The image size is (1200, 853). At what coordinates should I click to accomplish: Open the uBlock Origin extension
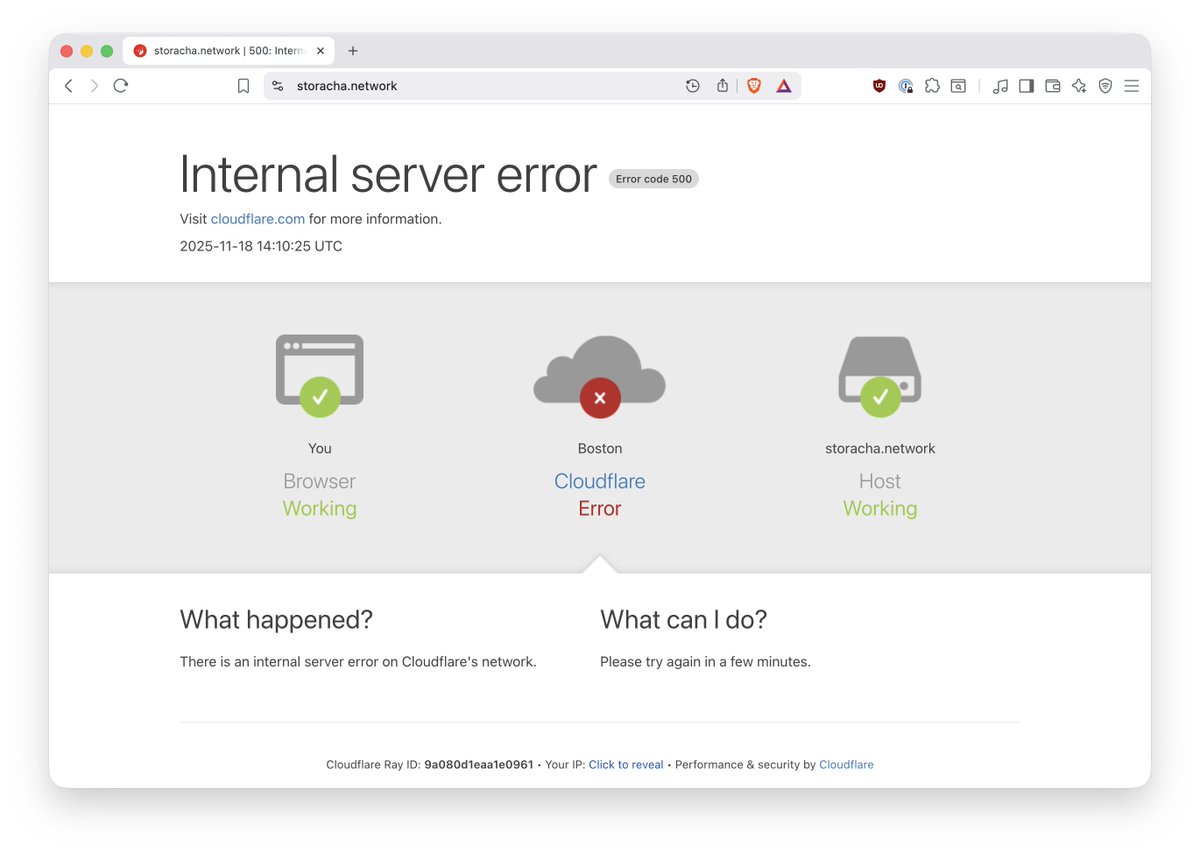[x=879, y=86]
